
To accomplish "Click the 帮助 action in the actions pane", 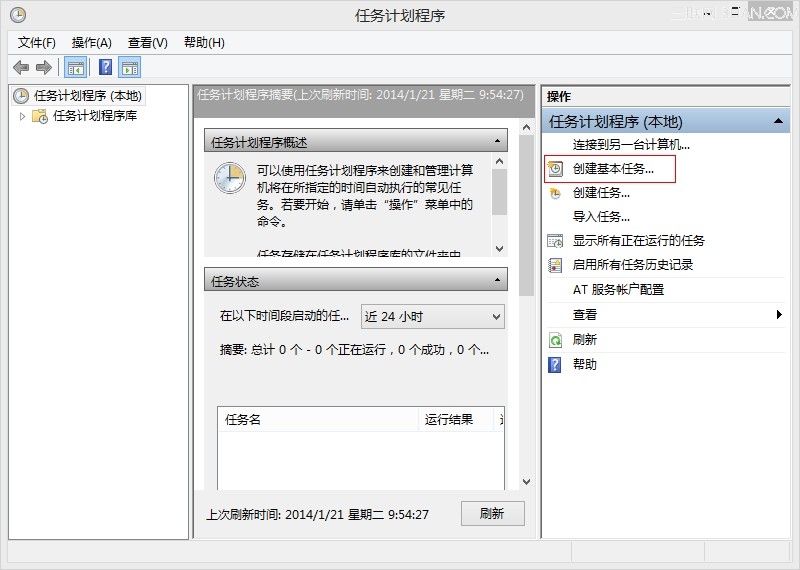I will pyautogui.click(x=585, y=364).
